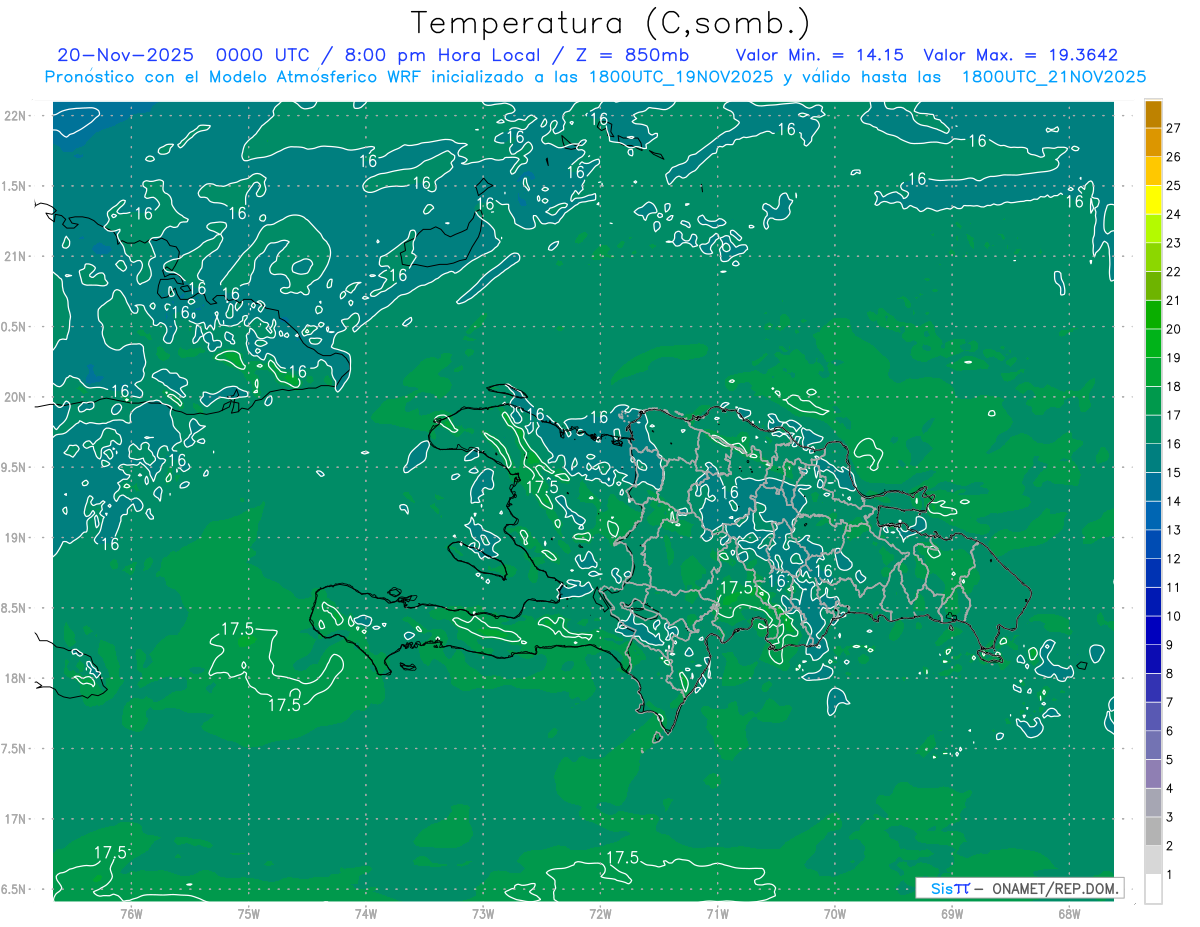The image size is (1200, 927).
Task: Pick the gray swatch between 2 and 3
Action: (x=1153, y=831)
